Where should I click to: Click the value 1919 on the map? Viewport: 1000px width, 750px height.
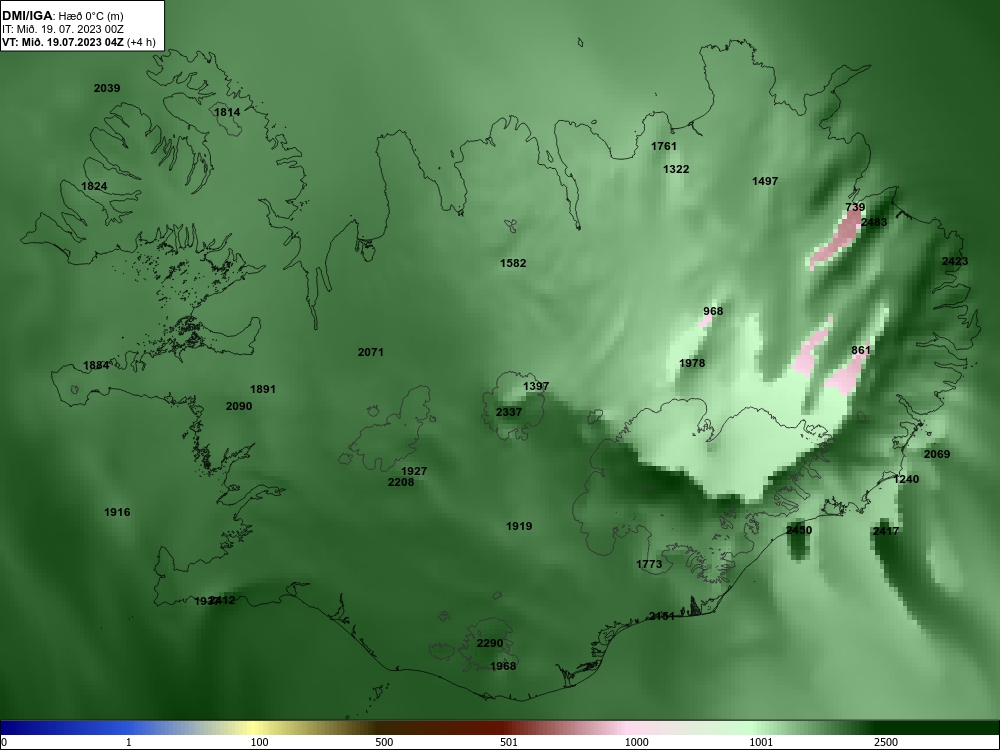(x=518, y=526)
